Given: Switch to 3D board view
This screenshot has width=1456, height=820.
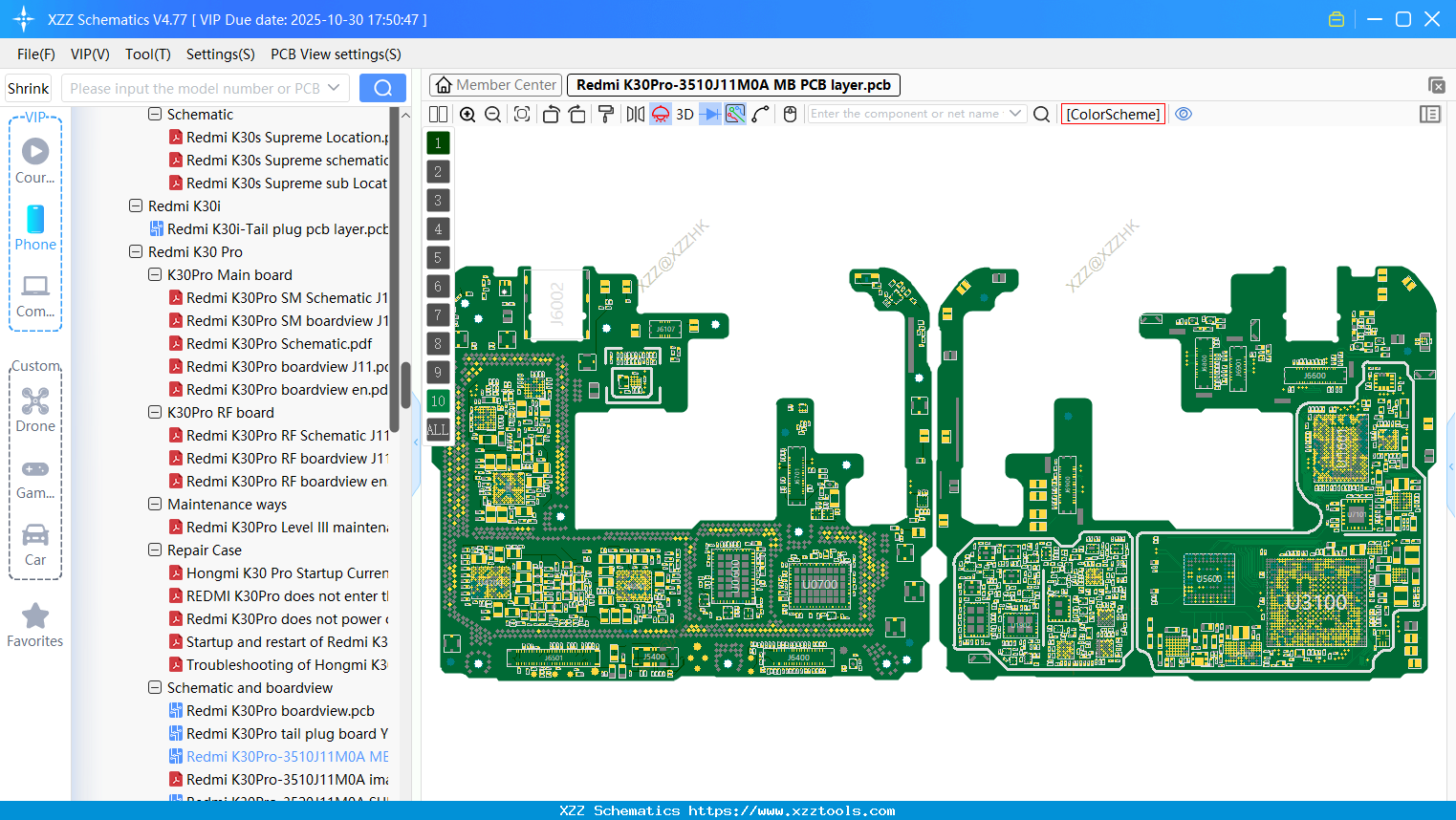Looking at the screenshot, I should pos(685,114).
